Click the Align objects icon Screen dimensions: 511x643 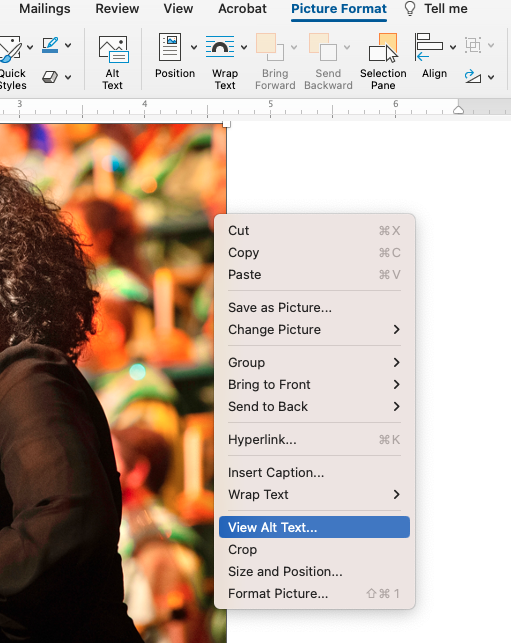(x=429, y=47)
